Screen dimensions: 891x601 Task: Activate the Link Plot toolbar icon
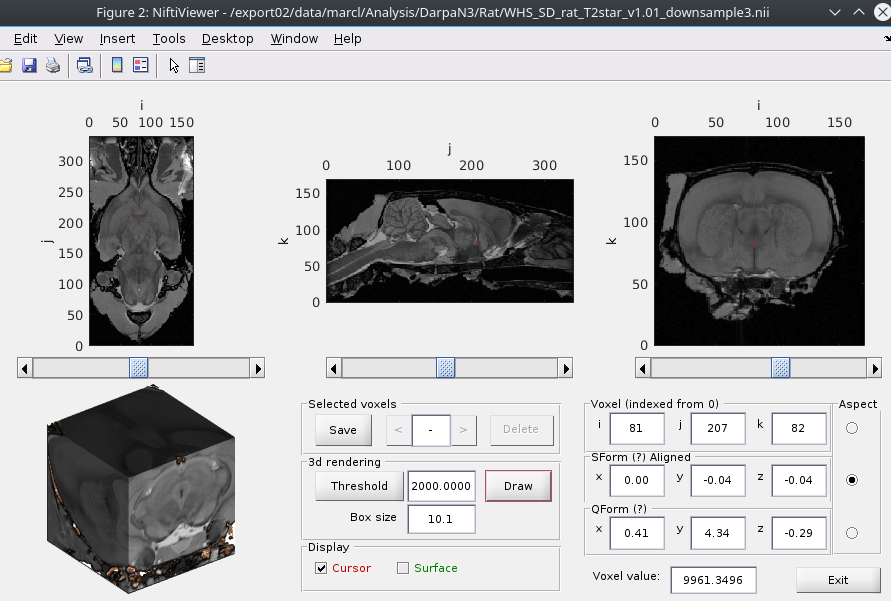click(x=84, y=65)
